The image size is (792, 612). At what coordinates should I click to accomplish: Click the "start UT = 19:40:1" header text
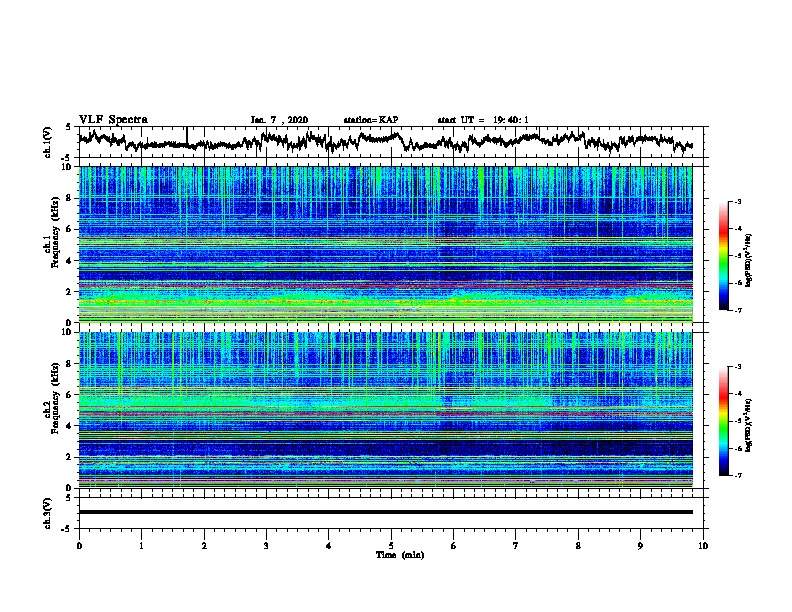pos(483,120)
